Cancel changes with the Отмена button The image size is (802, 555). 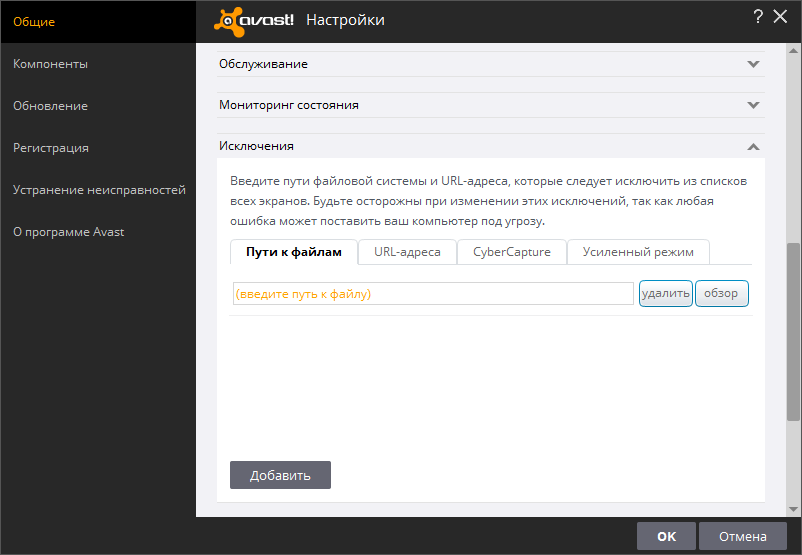click(743, 537)
